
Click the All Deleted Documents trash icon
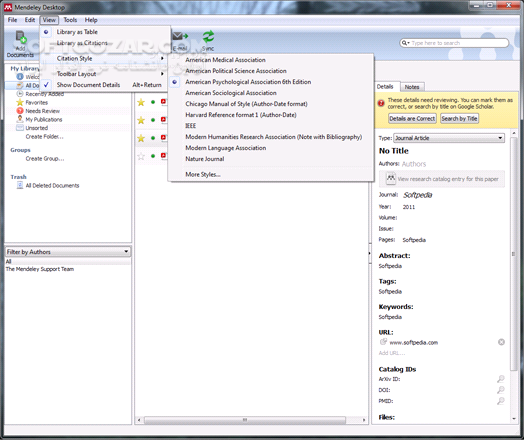[x=20, y=185]
